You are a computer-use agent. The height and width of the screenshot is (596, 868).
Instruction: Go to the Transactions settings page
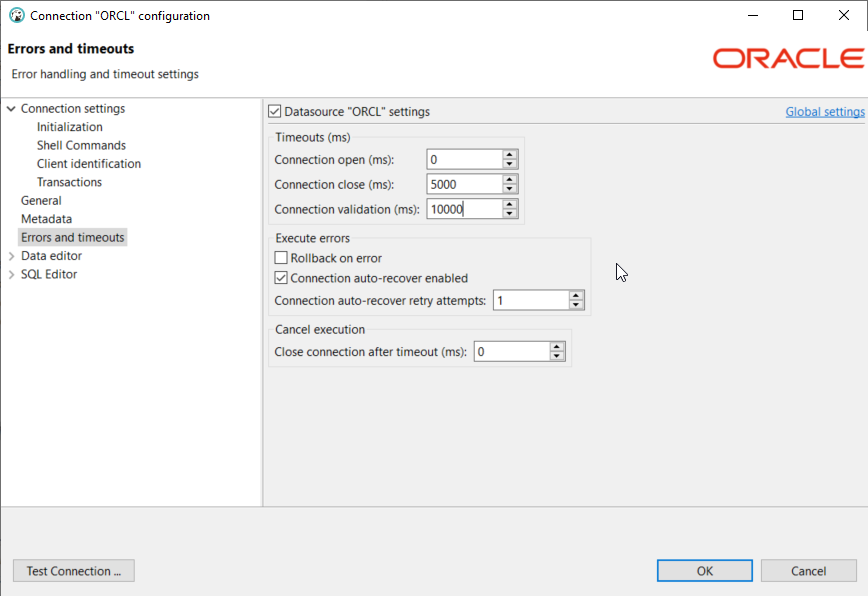[69, 181]
